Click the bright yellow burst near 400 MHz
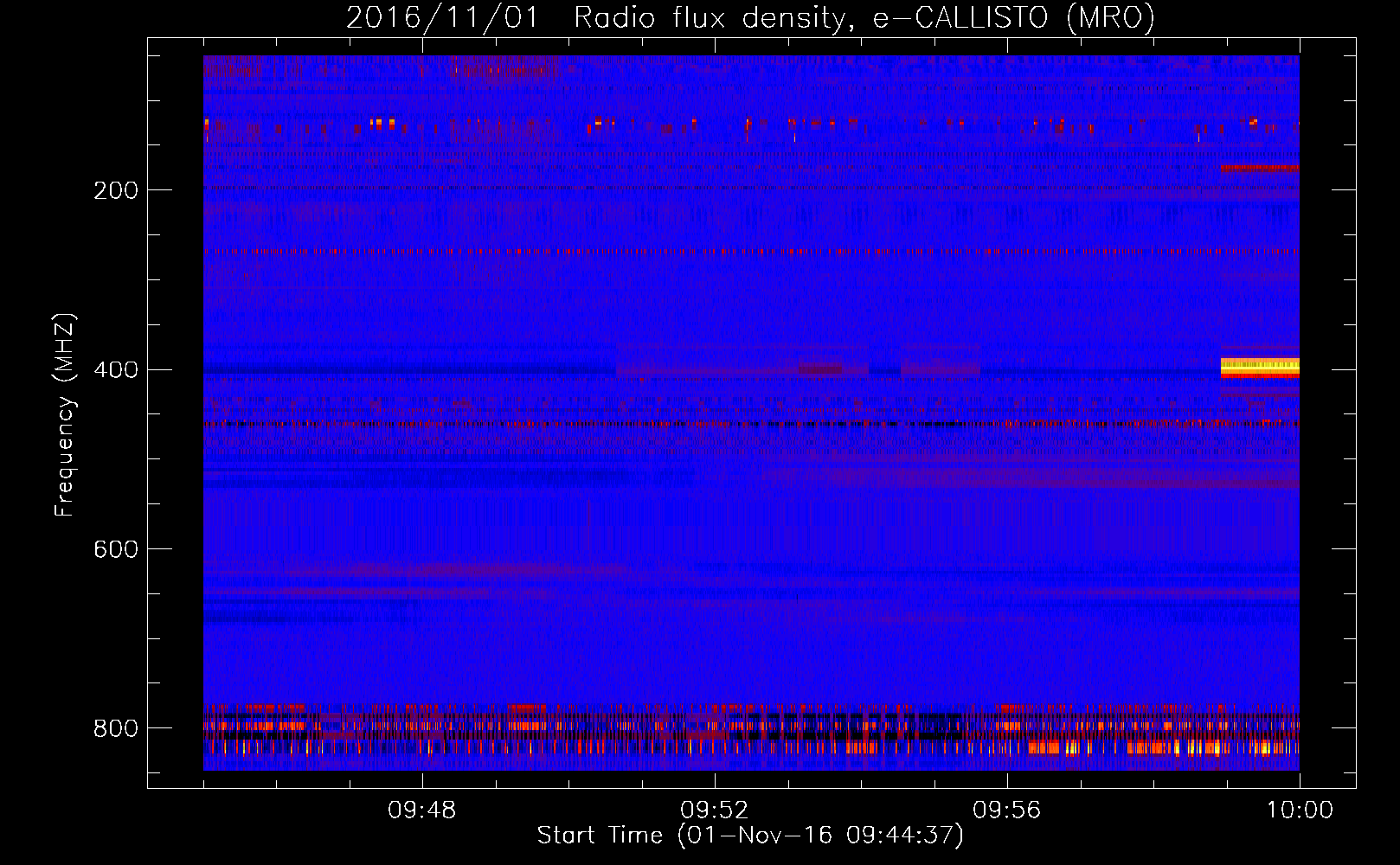 pyautogui.click(x=1260, y=368)
